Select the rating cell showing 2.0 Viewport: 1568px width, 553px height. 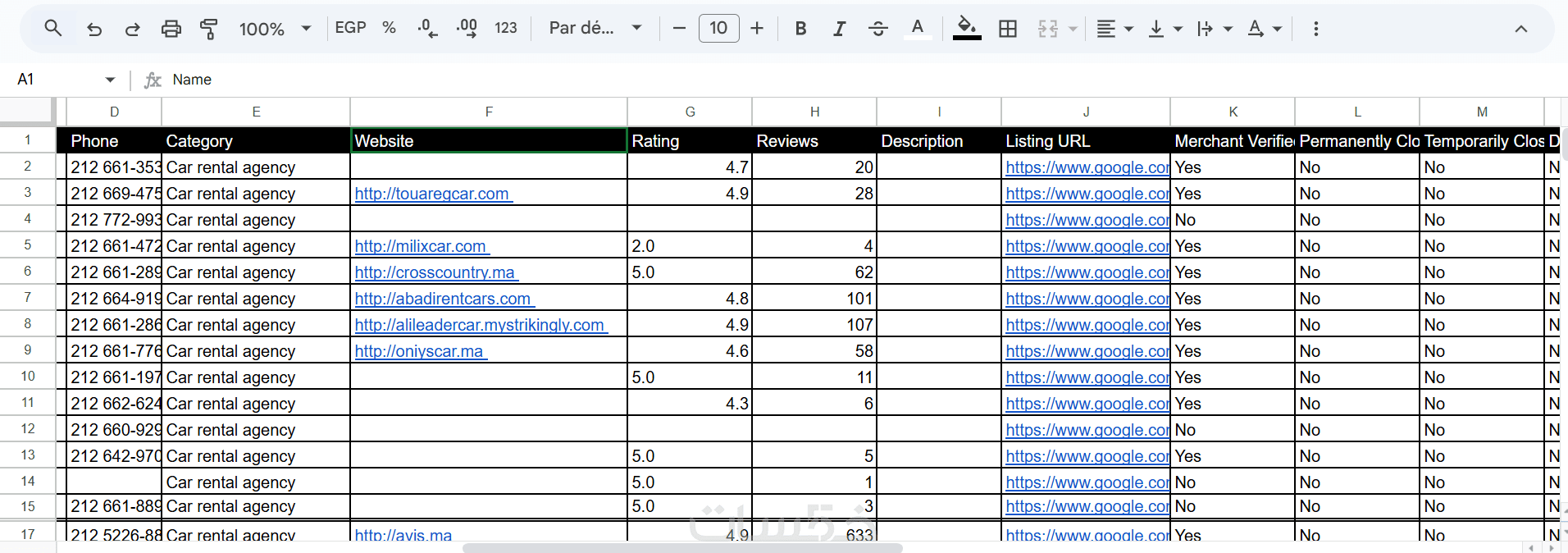[690, 246]
